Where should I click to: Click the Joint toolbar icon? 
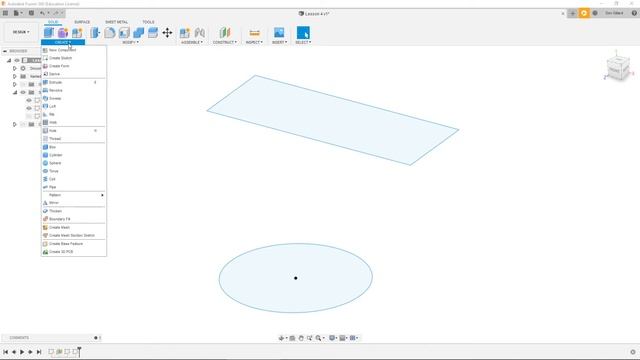tap(200, 32)
